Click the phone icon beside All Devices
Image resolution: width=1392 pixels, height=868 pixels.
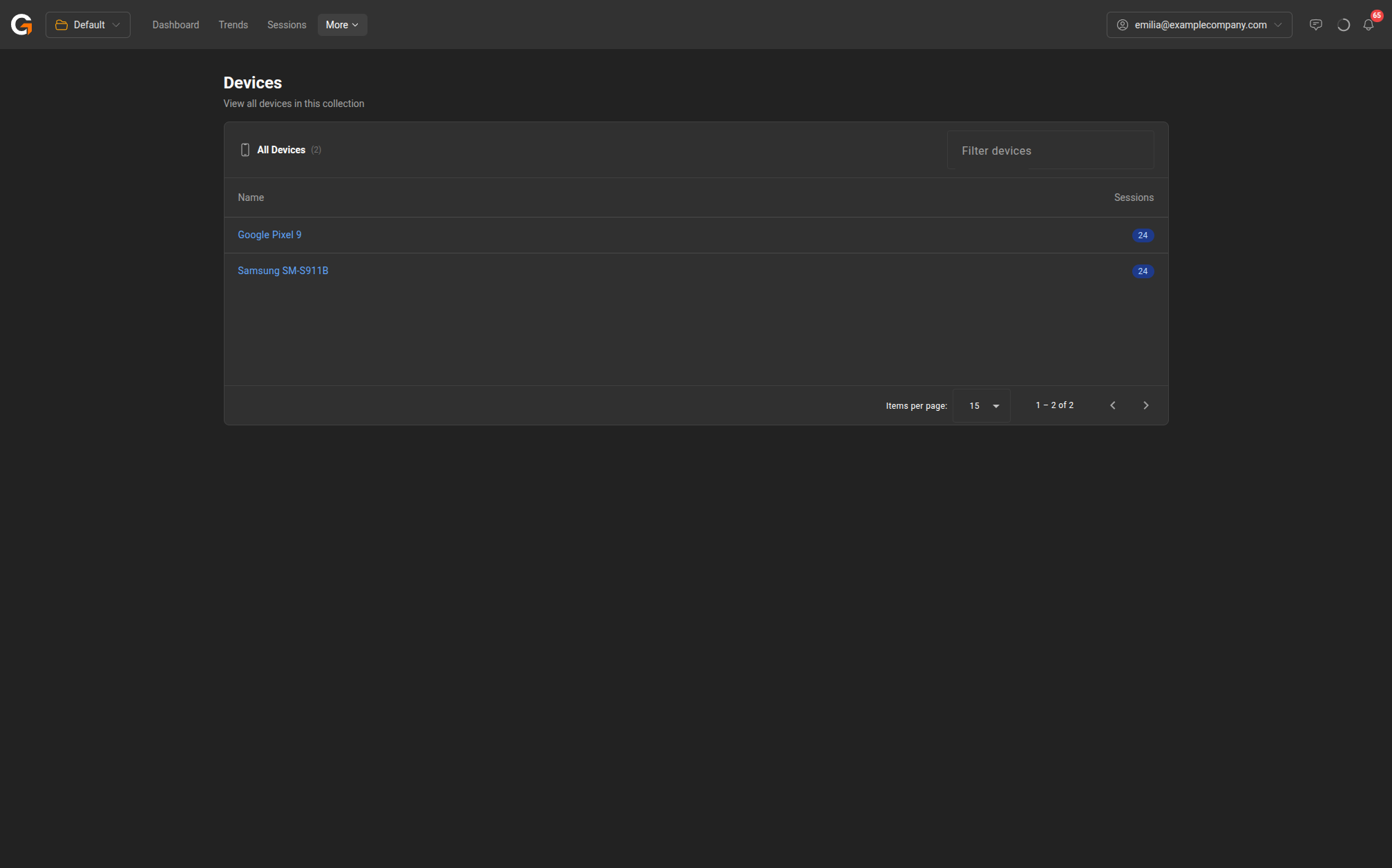point(245,150)
